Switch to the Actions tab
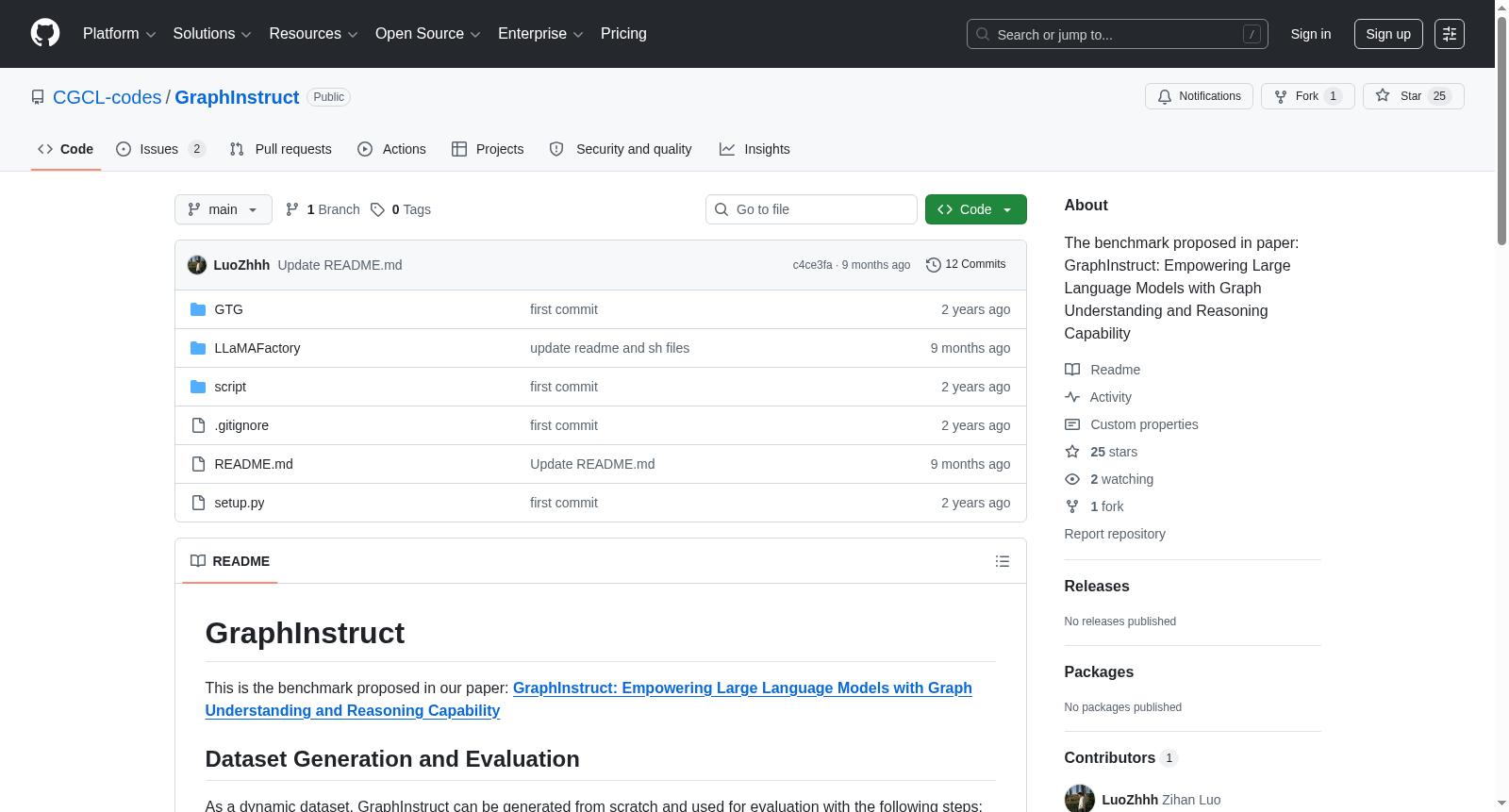 (391, 149)
